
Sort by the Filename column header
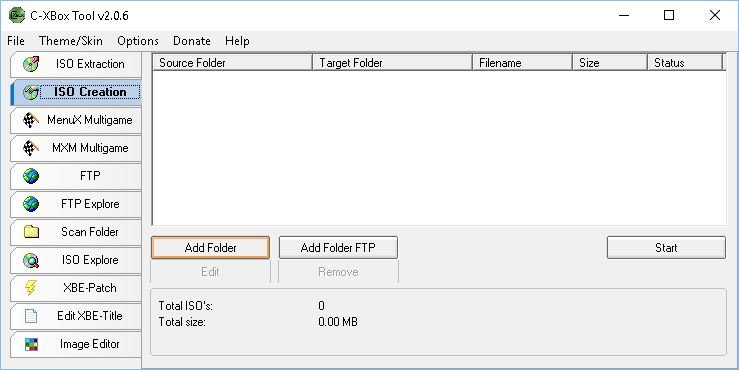click(522, 63)
